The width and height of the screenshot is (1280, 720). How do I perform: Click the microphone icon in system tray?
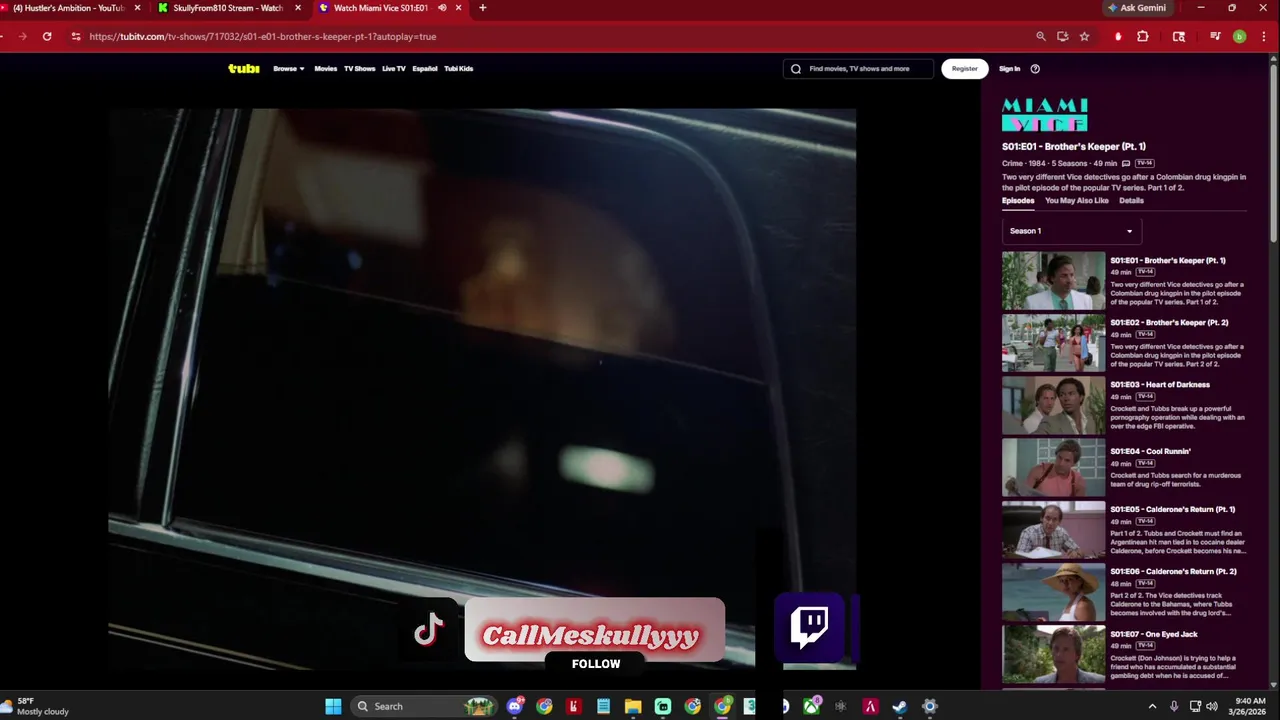click(1174, 706)
